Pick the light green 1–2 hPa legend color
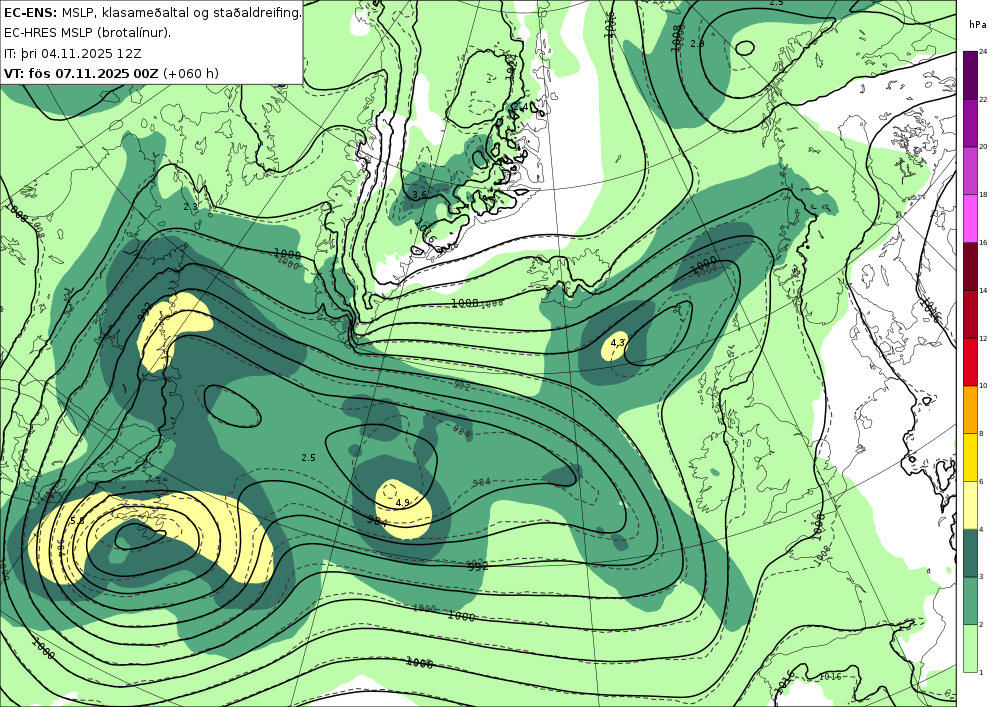The height and width of the screenshot is (707, 1000). 971,648
